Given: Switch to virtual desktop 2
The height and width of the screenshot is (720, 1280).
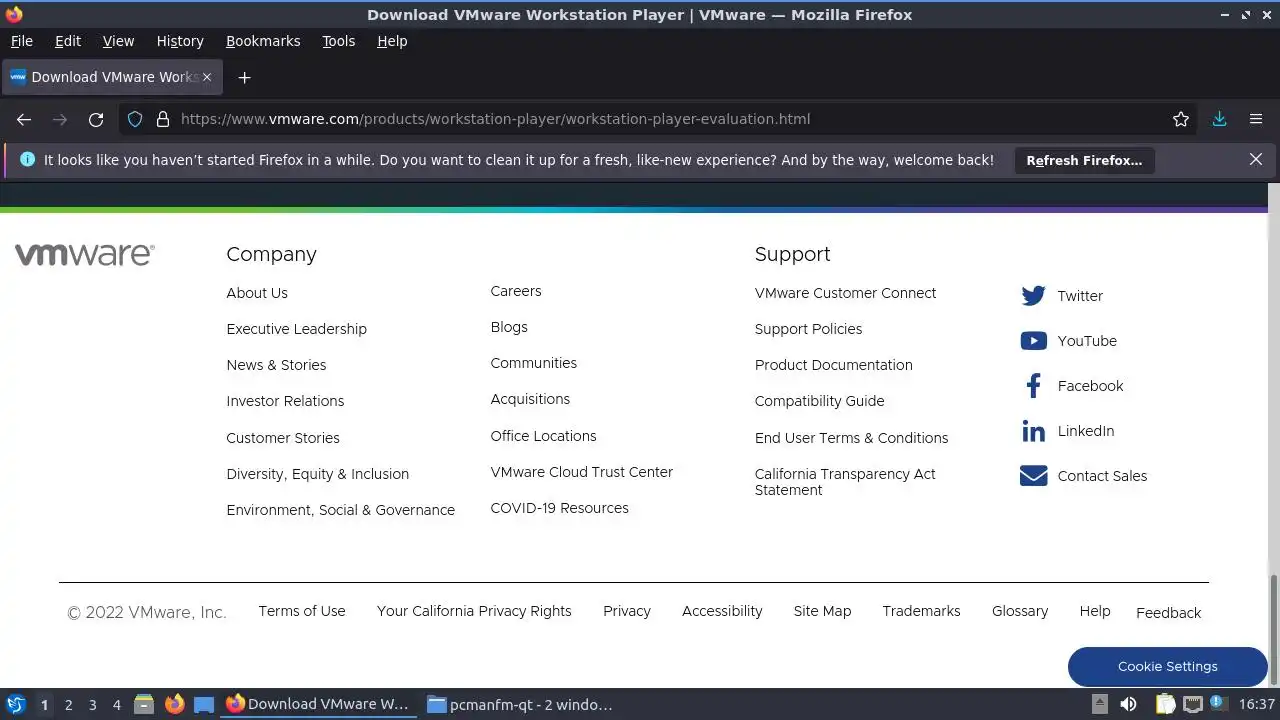Looking at the screenshot, I should pyautogui.click(x=68, y=705).
